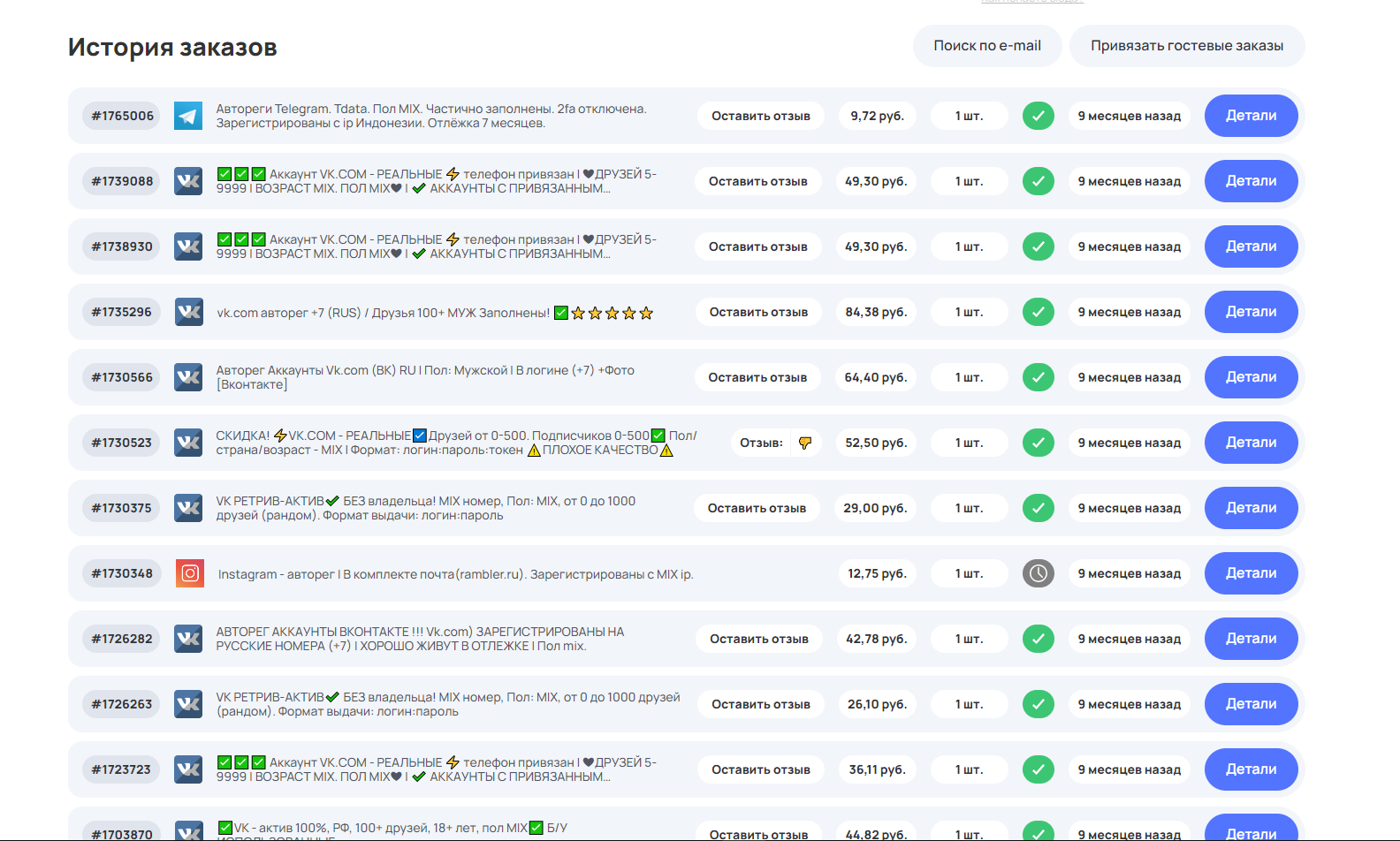Click the completed checkmark on order #1730566
The image size is (1400, 841).
click(x=1039, y=377)
